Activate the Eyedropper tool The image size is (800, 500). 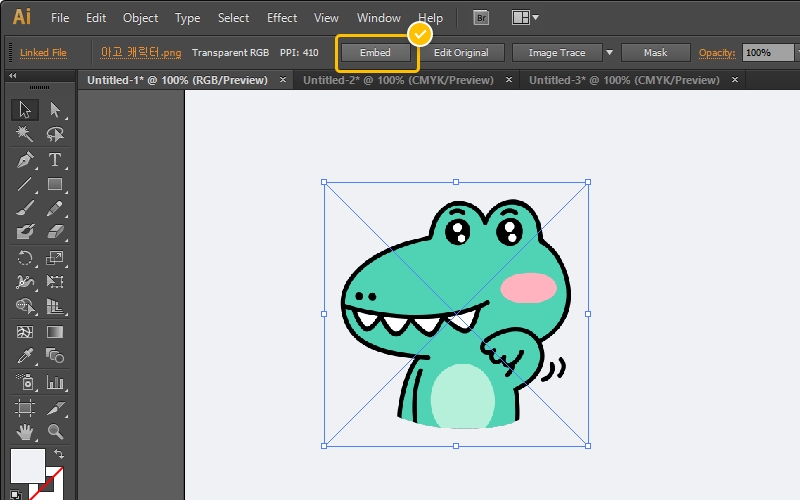click(25, 357)
